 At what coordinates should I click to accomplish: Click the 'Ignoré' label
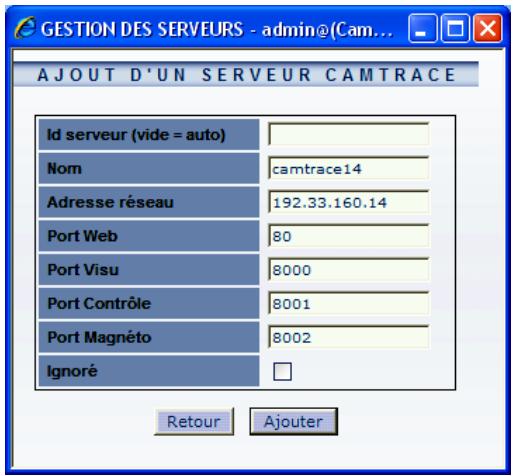click(x=72, y=371)
